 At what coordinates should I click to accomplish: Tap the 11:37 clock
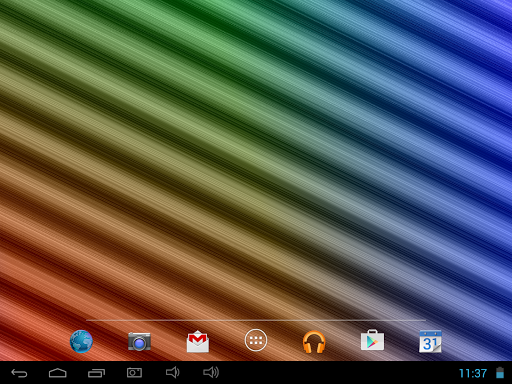coord(473,373)
